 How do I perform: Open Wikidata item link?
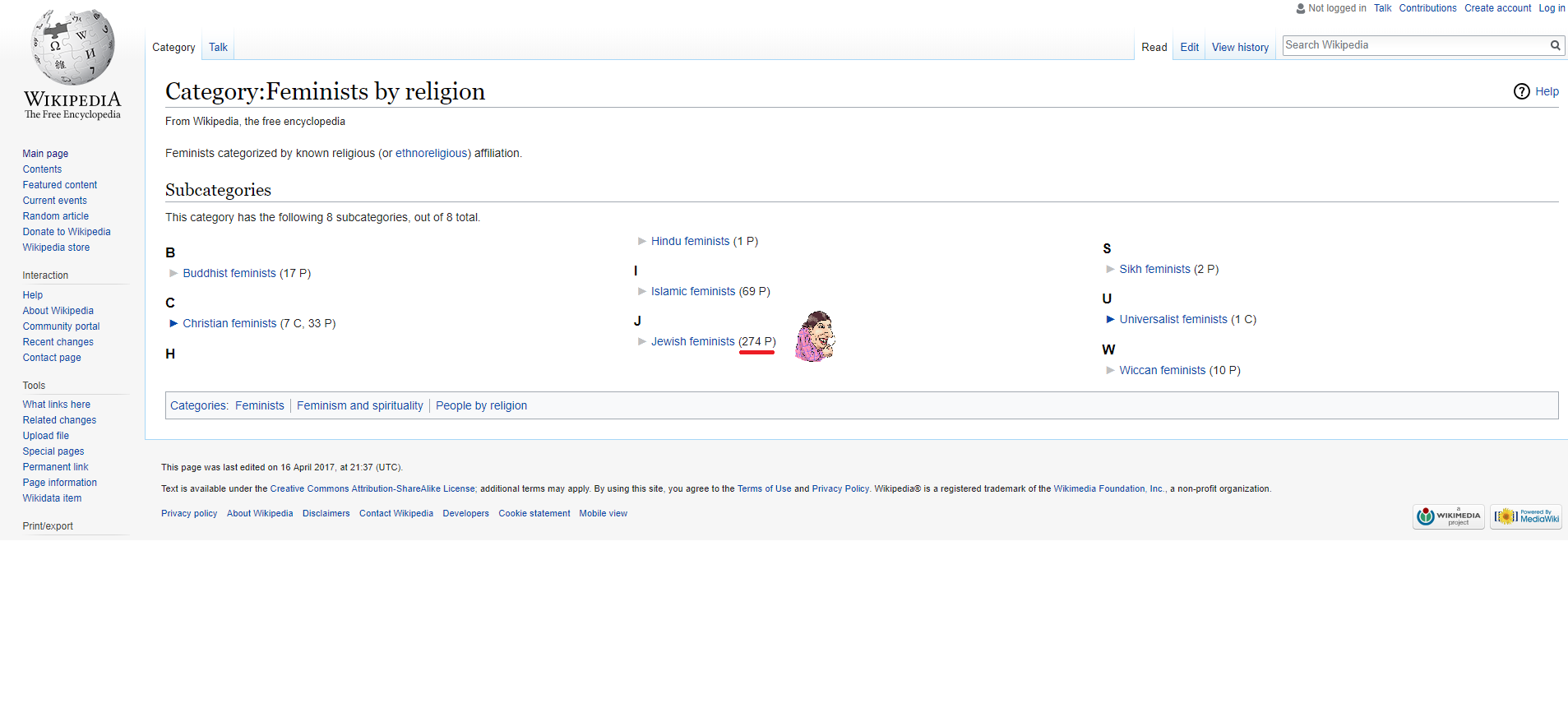(52, 498)
